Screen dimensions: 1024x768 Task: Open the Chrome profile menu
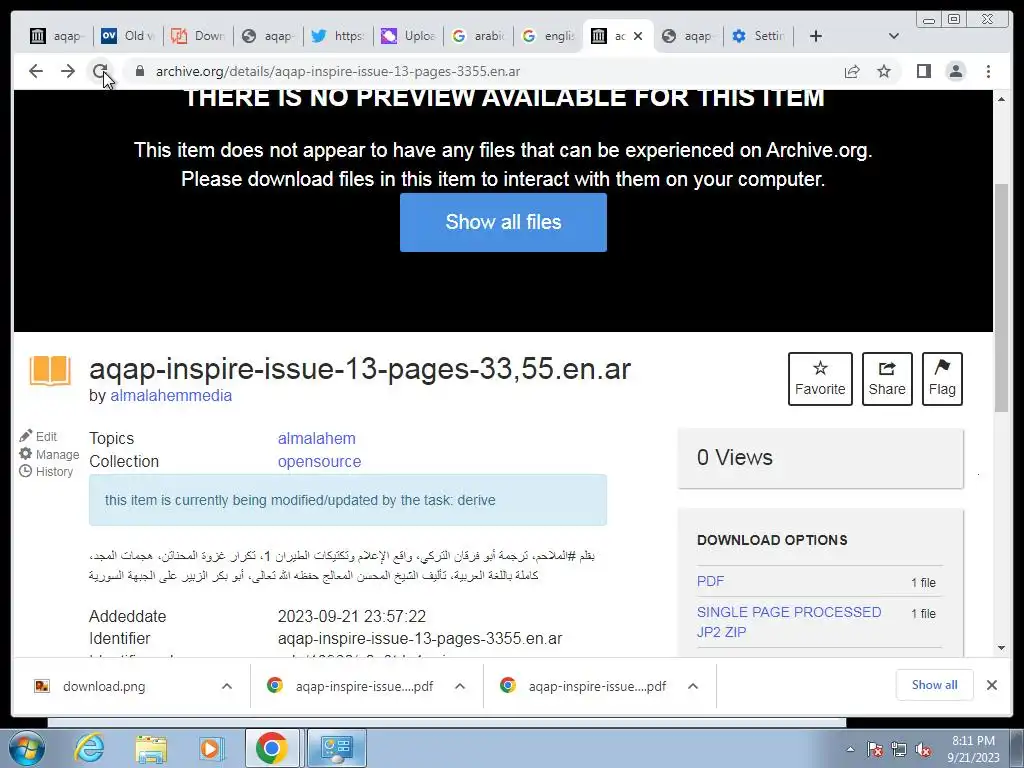956,71
